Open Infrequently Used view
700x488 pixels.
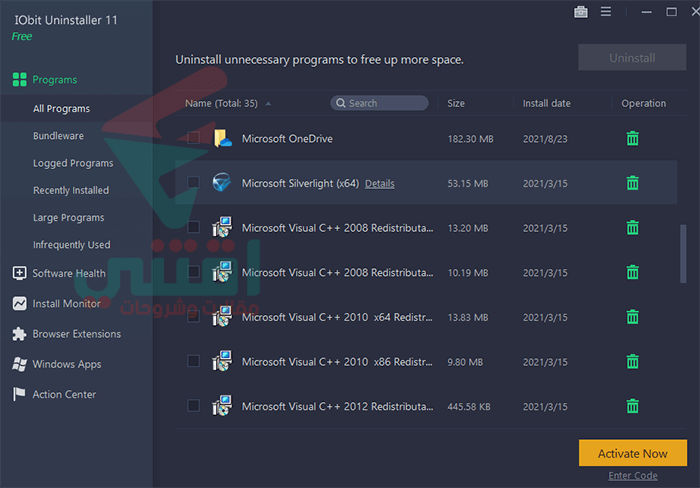(71, 245)
